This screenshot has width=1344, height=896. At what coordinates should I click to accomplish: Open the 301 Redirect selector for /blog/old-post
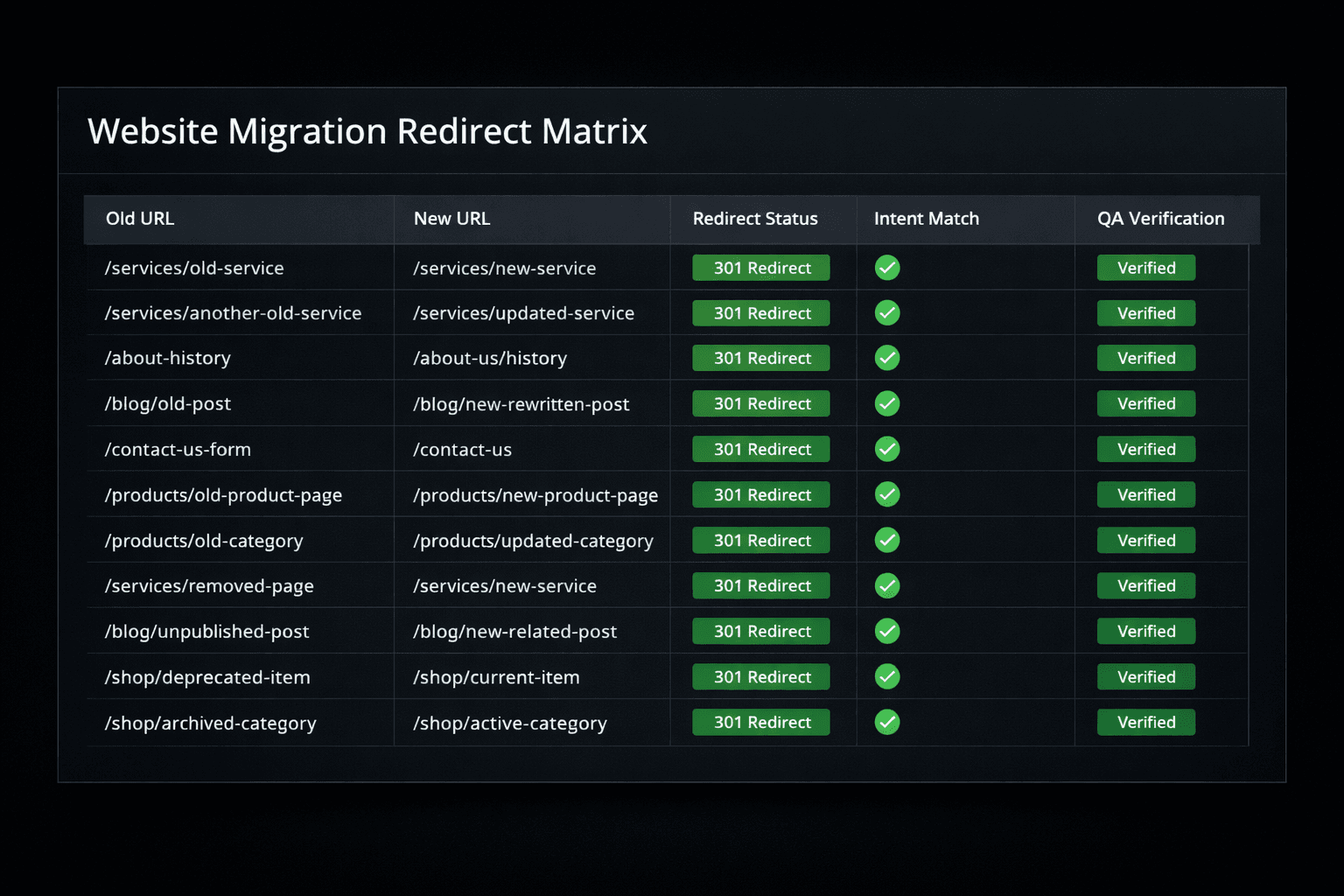pyautogui.click(x=760, y=403)
